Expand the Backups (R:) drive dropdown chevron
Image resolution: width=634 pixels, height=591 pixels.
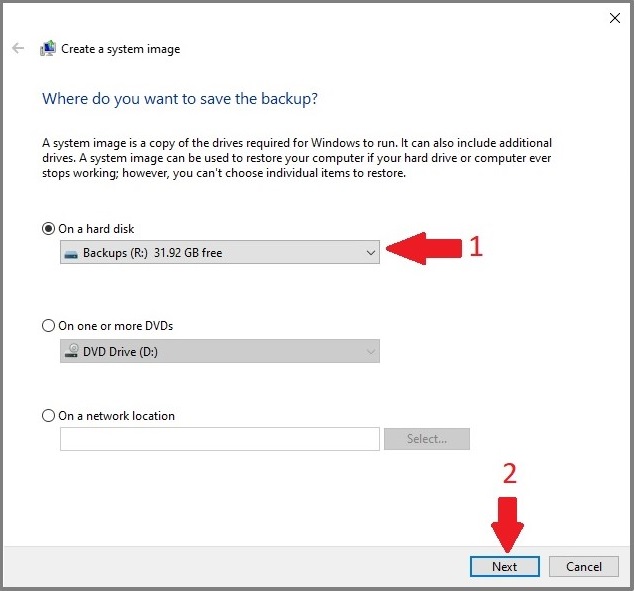[370, 254]
